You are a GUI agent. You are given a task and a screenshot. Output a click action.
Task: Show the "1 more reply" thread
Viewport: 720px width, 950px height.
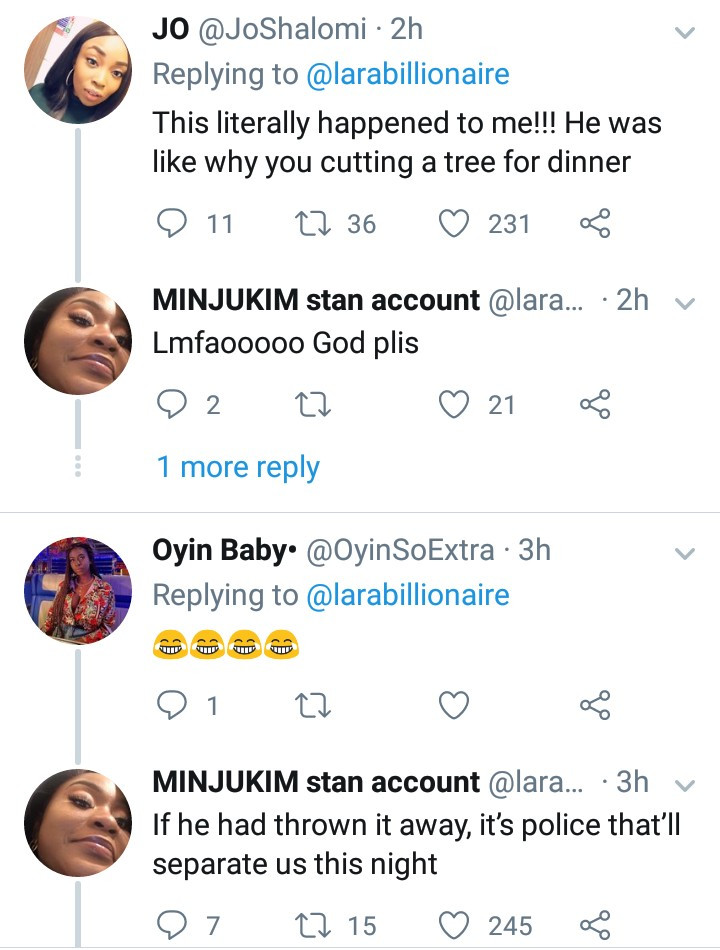[x=238, y=467]
